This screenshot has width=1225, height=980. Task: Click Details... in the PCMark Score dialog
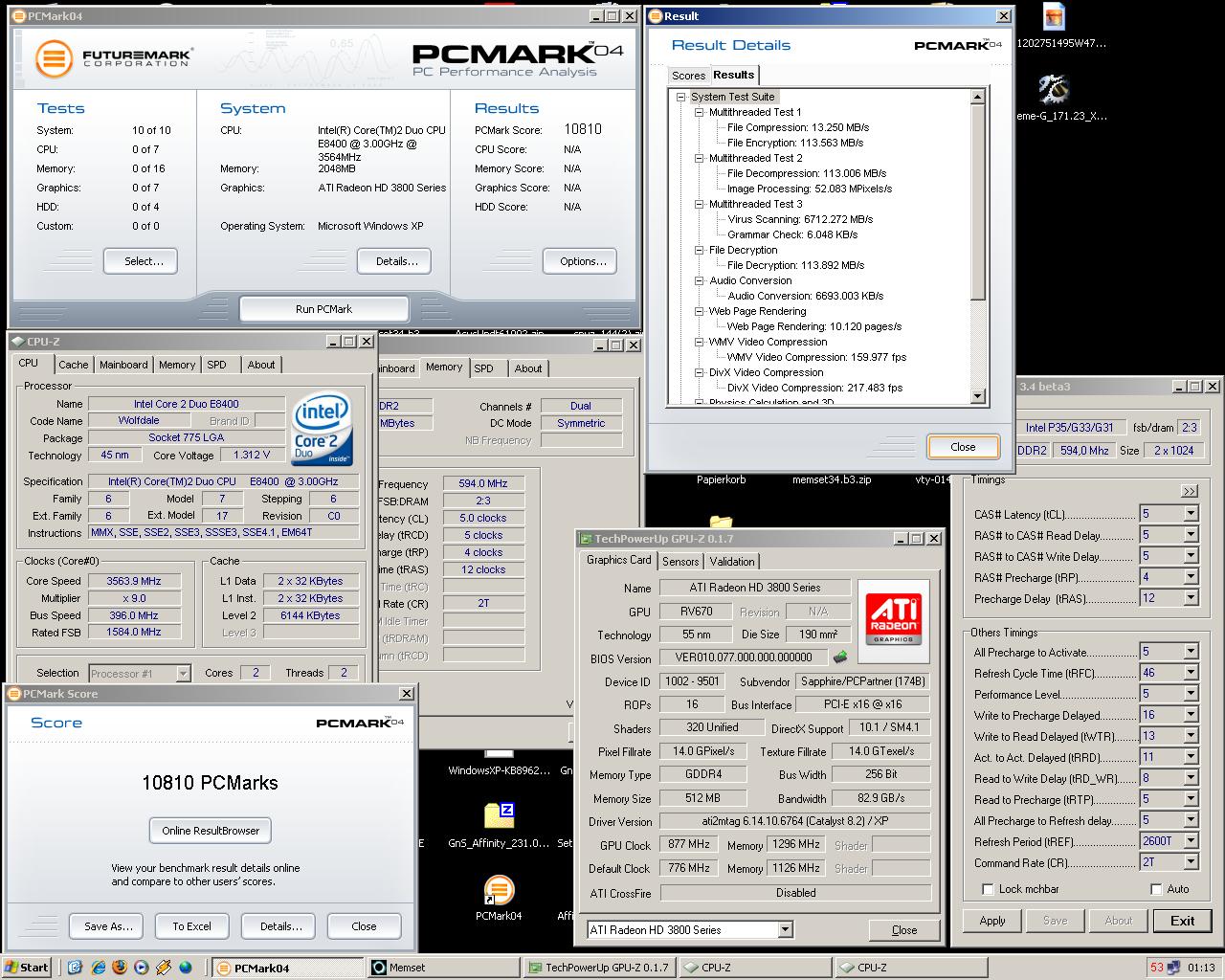pyautogui.click(x=280, y=926)
